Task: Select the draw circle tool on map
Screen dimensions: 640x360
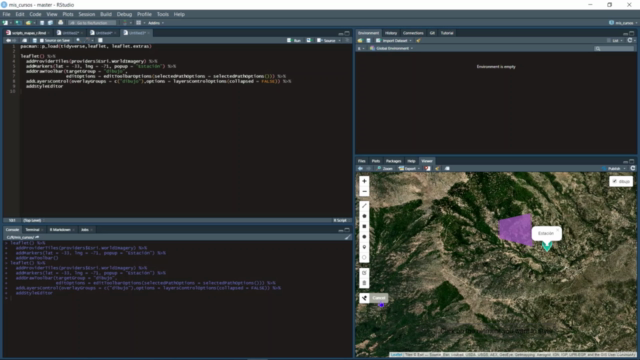Action: click(x=364, y=237)
